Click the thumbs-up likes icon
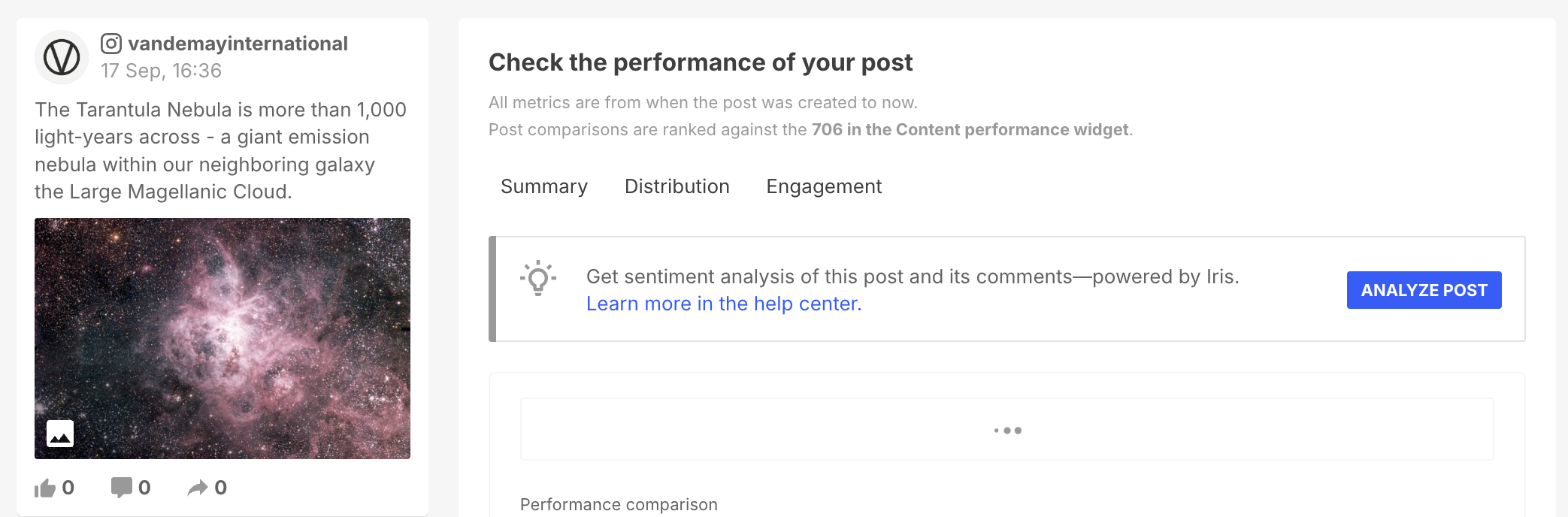Viewport: 1568px width, 517px height. (x=45, y=488)
